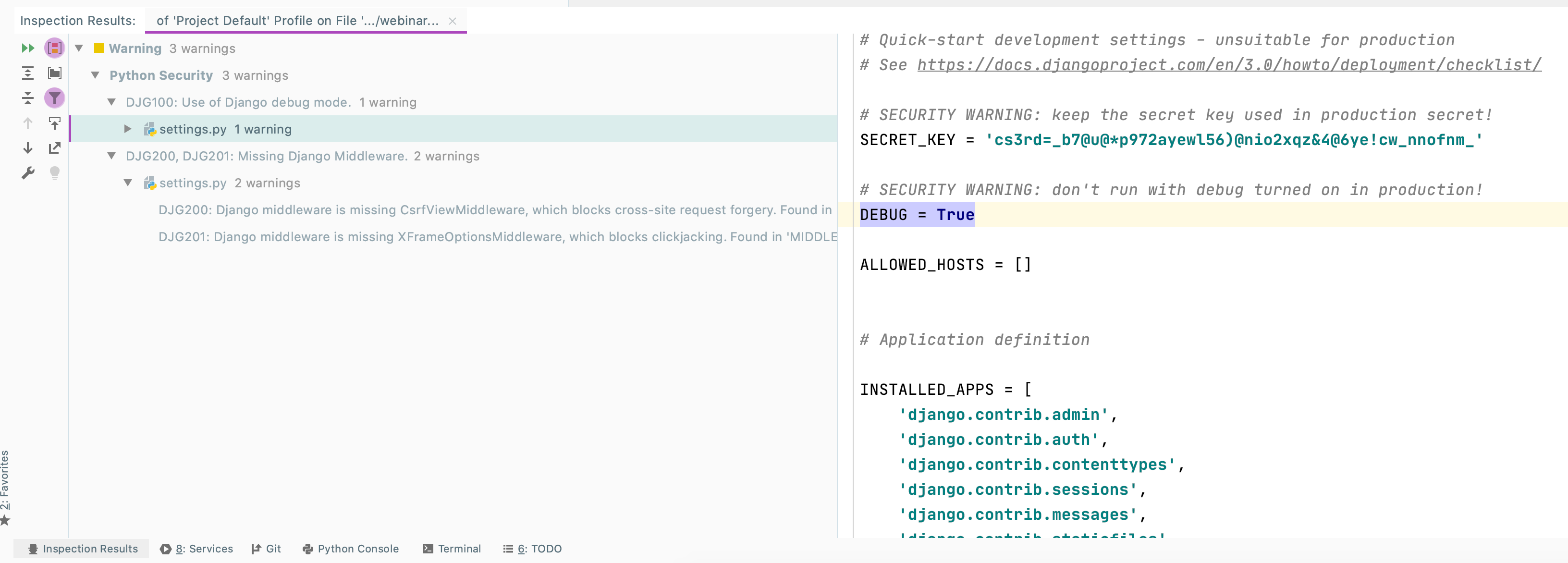Click Python file icon of settings.py 2 warnings

150,183
